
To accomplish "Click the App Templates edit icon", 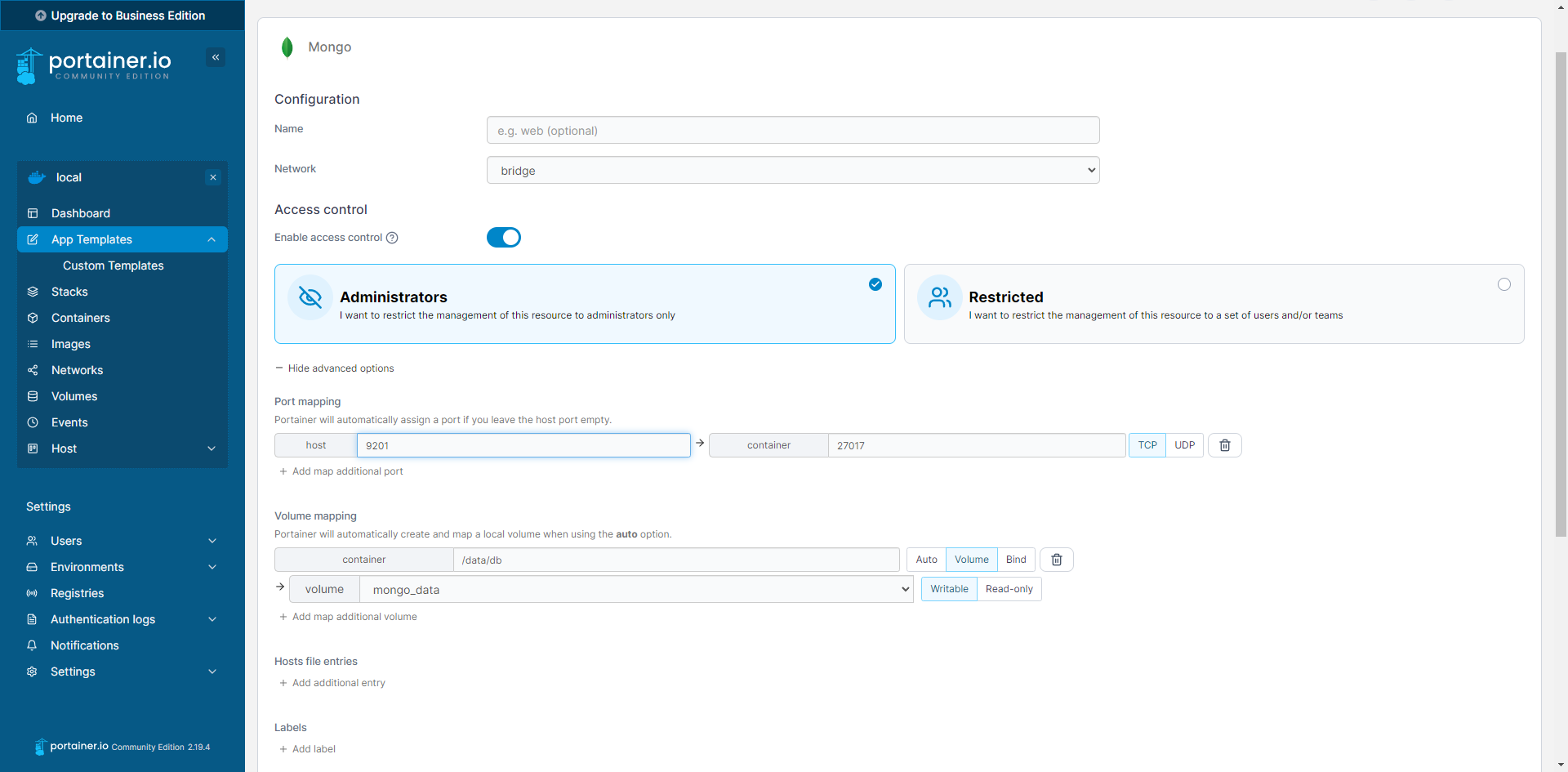I will [33, 239].
